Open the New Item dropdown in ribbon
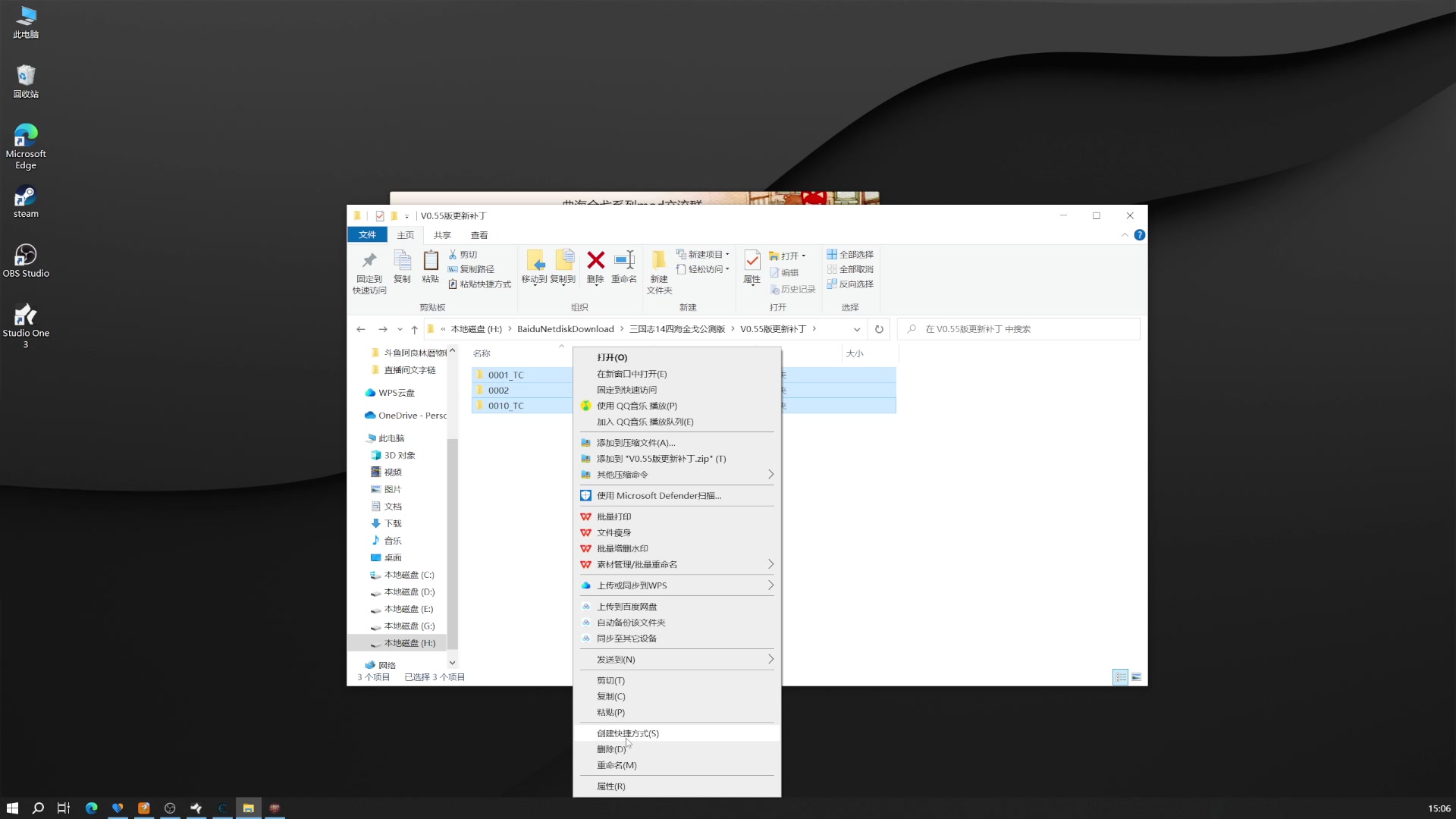1456x819 pixels. point(703,255)
